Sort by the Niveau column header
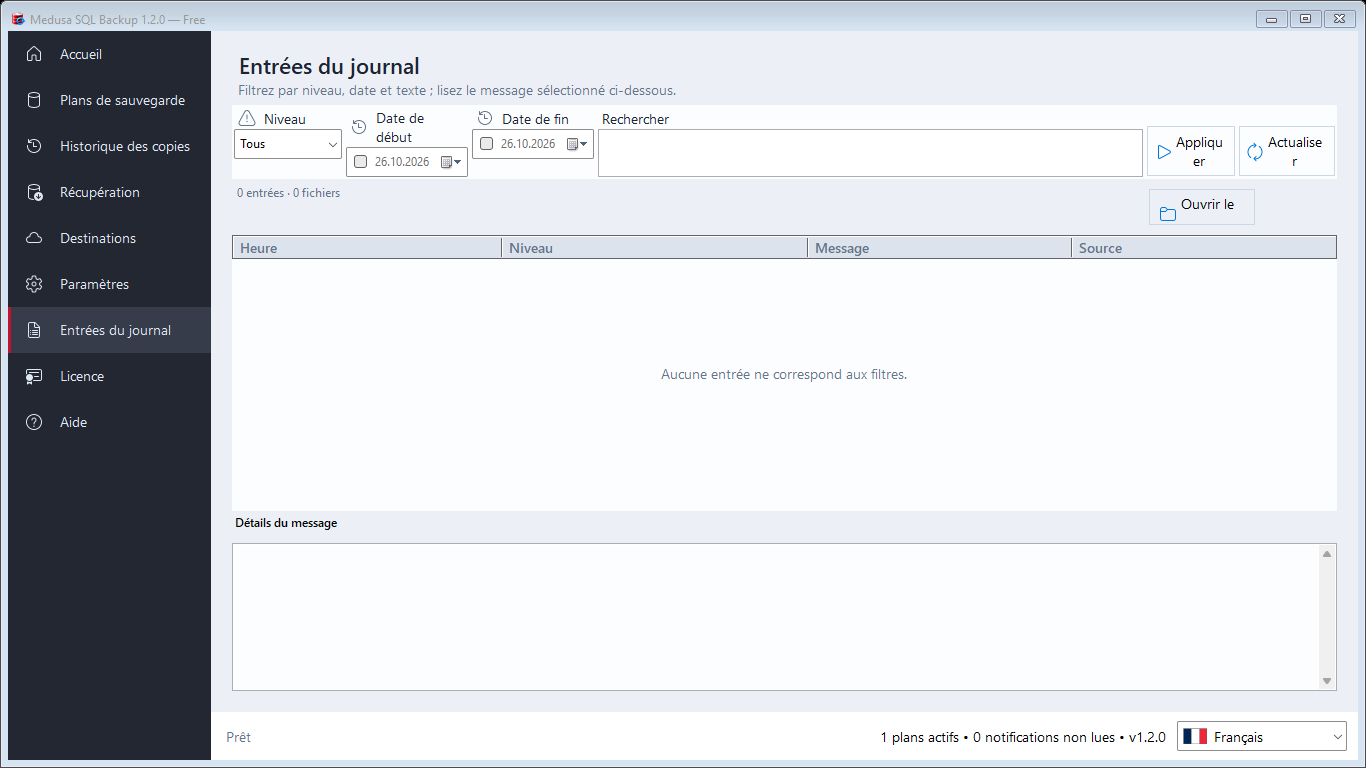This screenshot has height=768, width=1366. click(654, 248)
